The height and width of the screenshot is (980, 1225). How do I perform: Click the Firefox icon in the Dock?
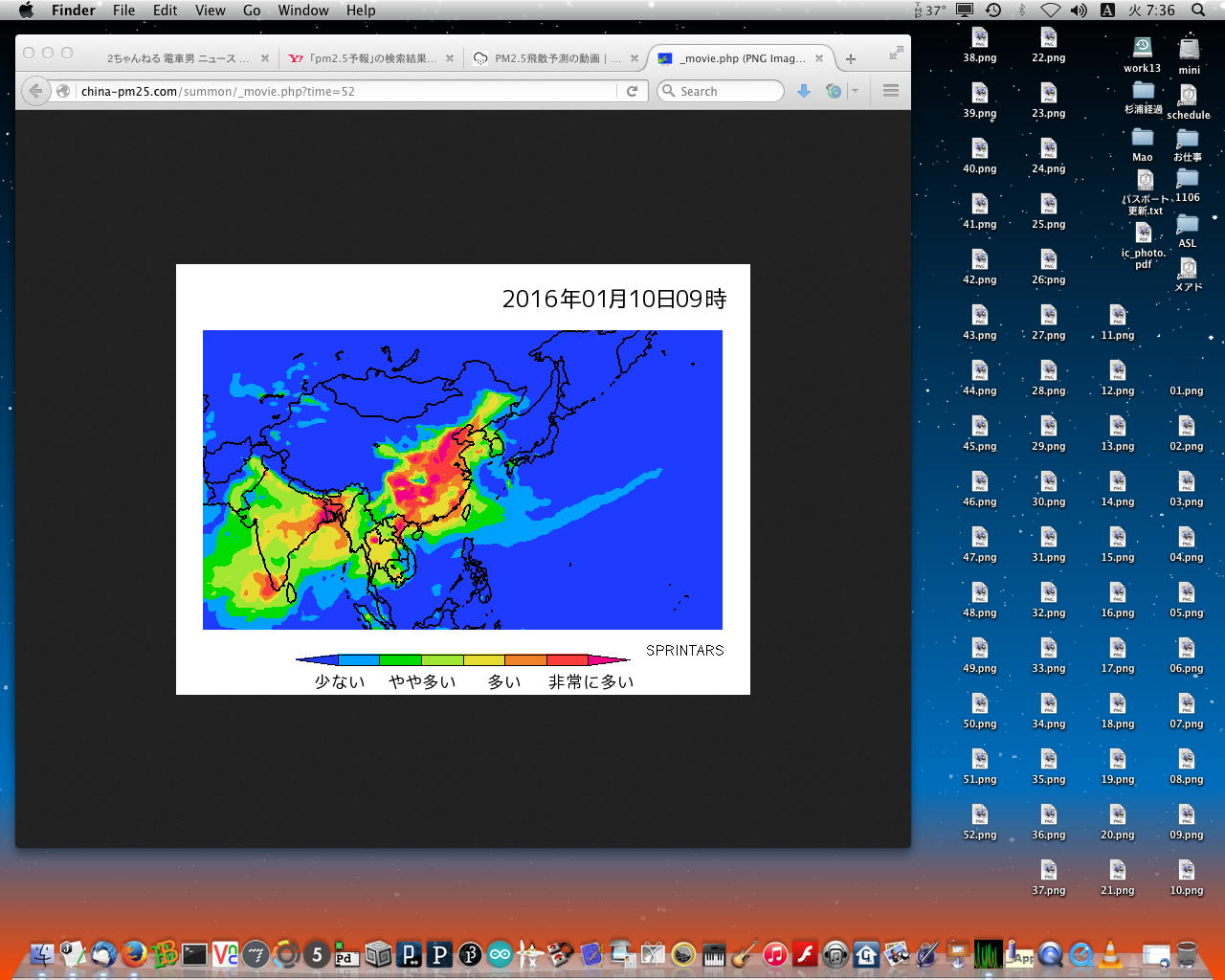pos(134,953)
